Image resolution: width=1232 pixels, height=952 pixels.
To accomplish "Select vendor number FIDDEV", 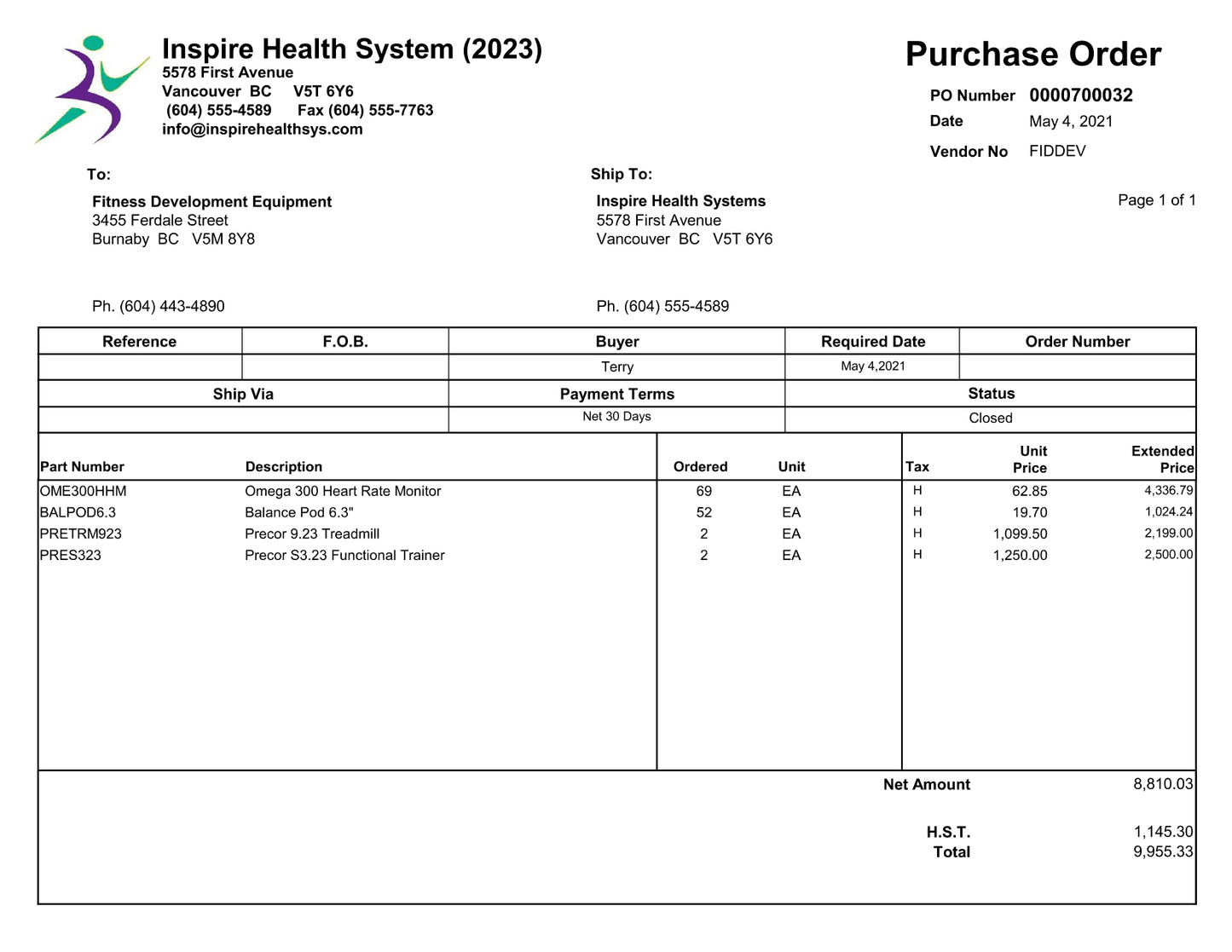I will (x=1057, y=151).
